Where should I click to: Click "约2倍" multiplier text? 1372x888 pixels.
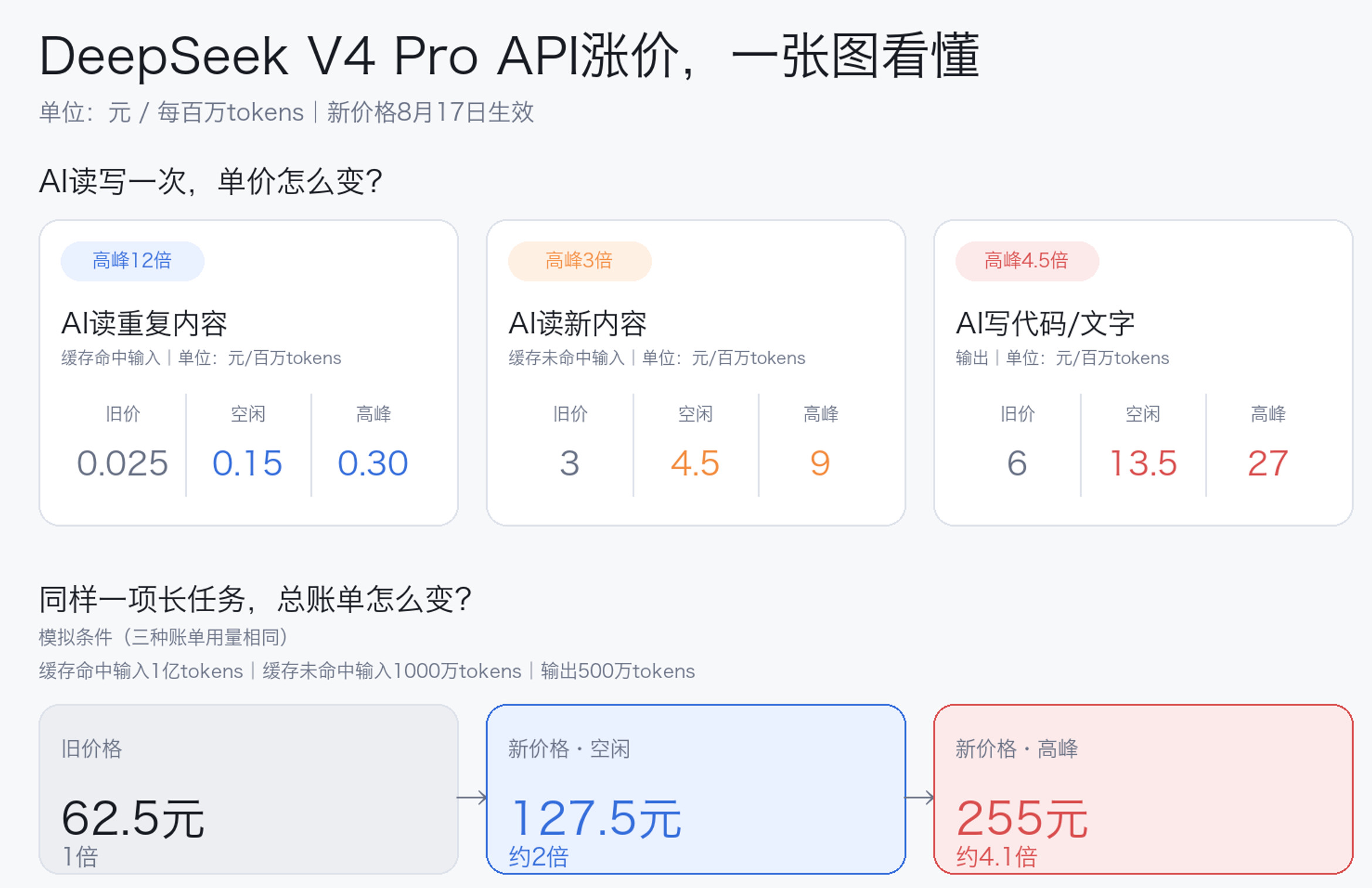coord(538,857)
